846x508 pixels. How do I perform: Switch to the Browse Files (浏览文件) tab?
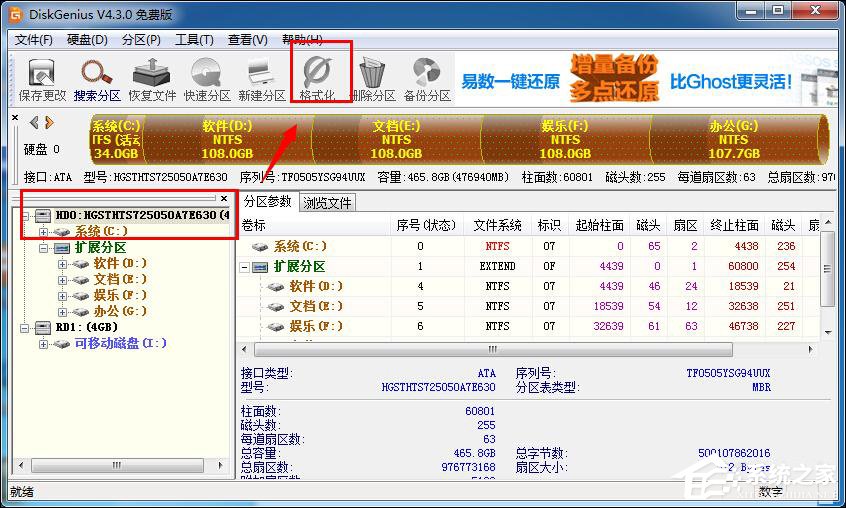[x=327, y=203]
